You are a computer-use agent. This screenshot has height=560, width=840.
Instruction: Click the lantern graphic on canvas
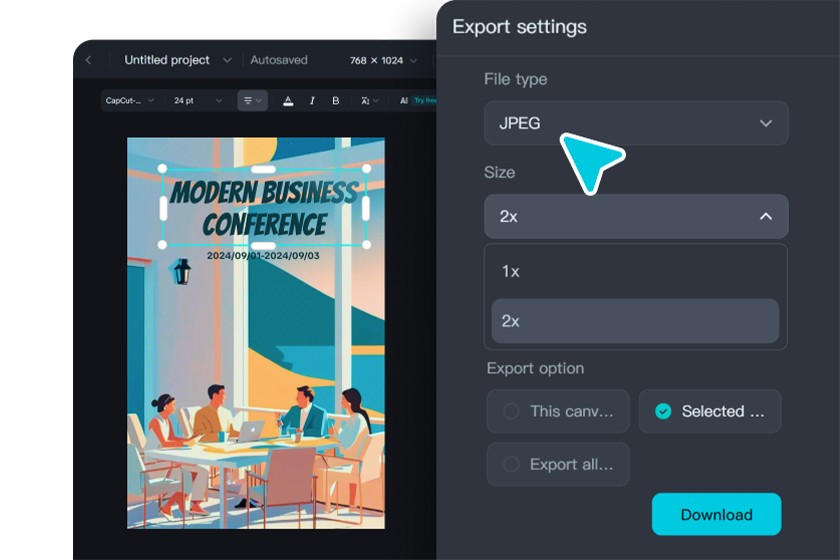[x=182, y=271]
